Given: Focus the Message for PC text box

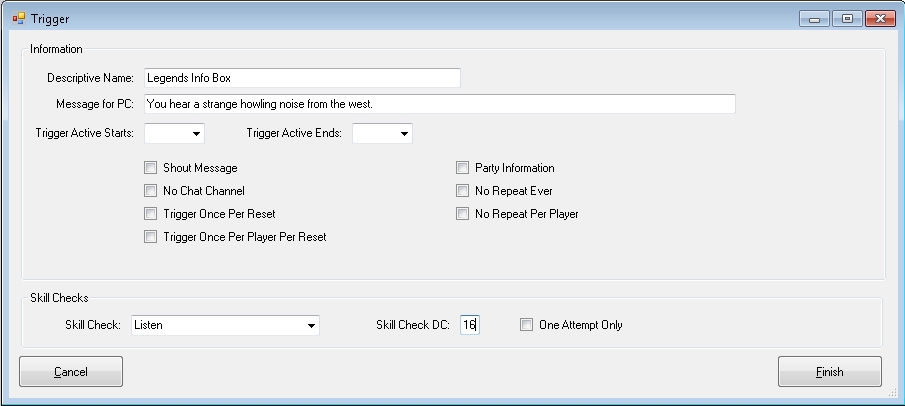Looking at the screenshot, I should pyautogui.click(x=440, y=104).
